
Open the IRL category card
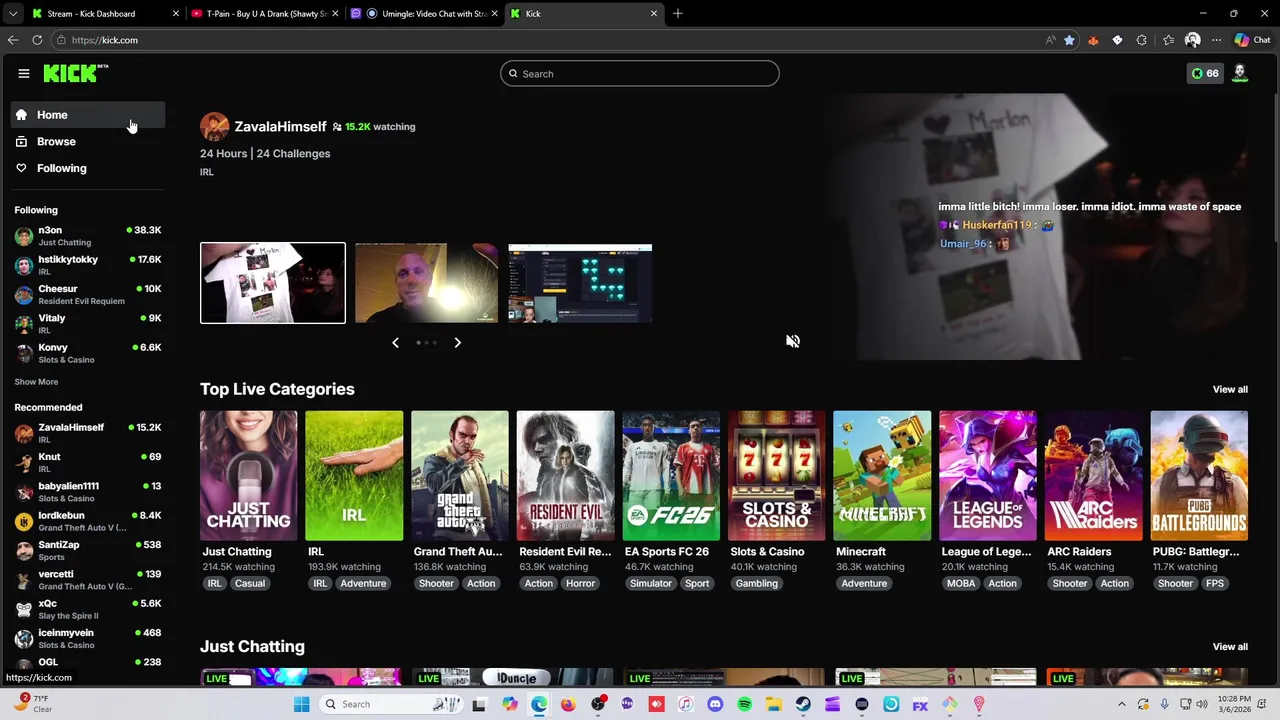354,476
